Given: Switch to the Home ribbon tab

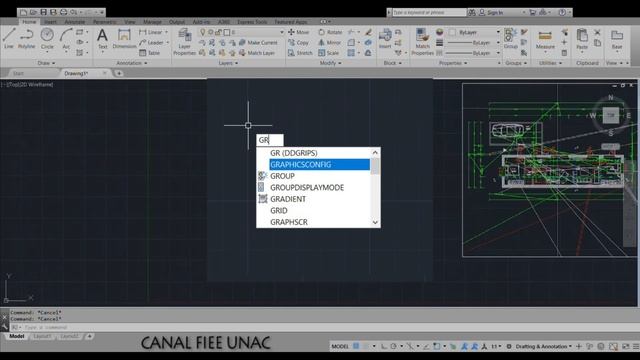Looking at the screenshot, I should pos(29,22).
